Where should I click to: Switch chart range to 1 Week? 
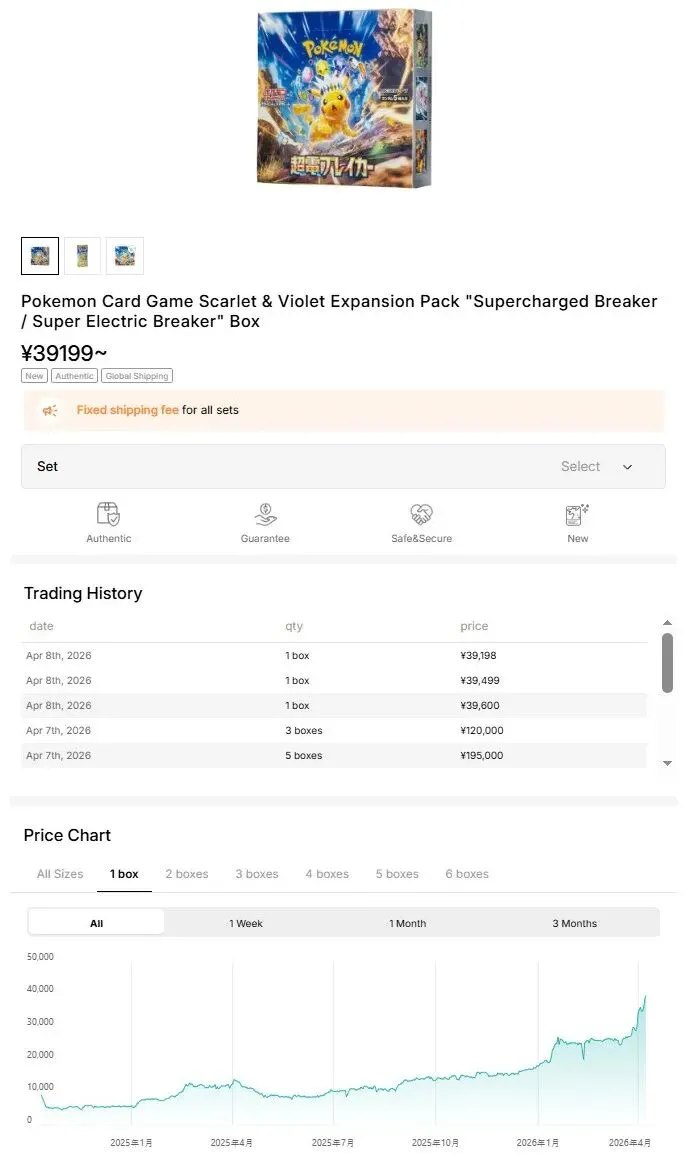(246, 923)
